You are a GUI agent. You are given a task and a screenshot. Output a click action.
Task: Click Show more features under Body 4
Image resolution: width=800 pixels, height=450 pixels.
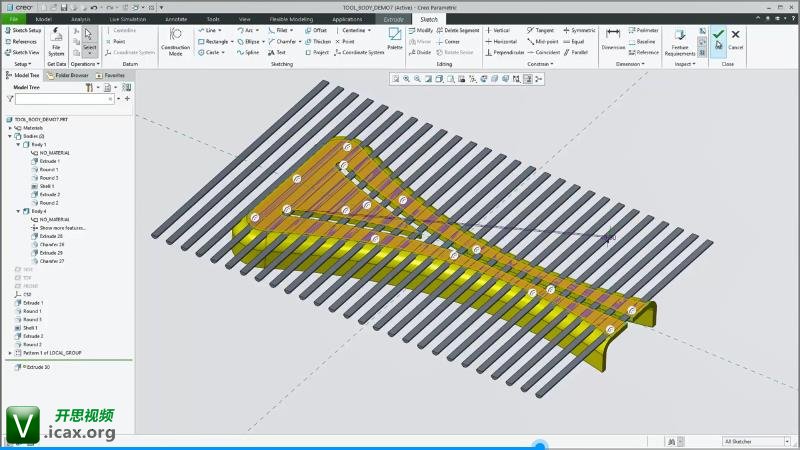(x=60, y=228)
